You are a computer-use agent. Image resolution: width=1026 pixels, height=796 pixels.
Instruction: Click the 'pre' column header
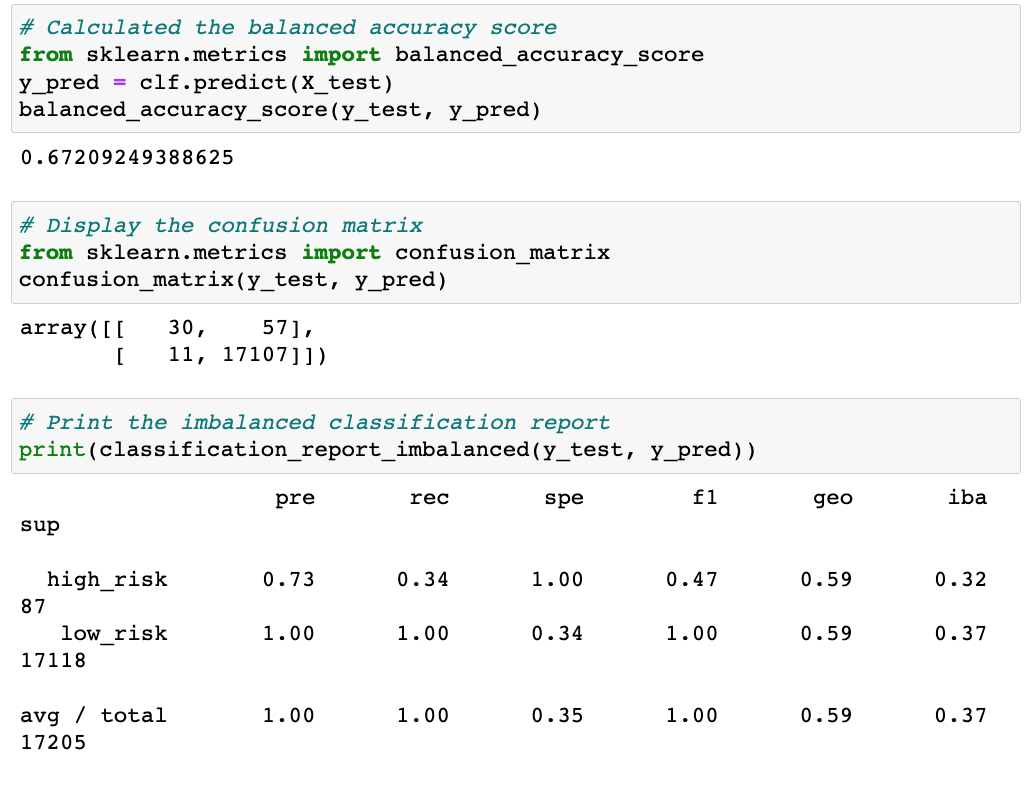coord(294,498)
